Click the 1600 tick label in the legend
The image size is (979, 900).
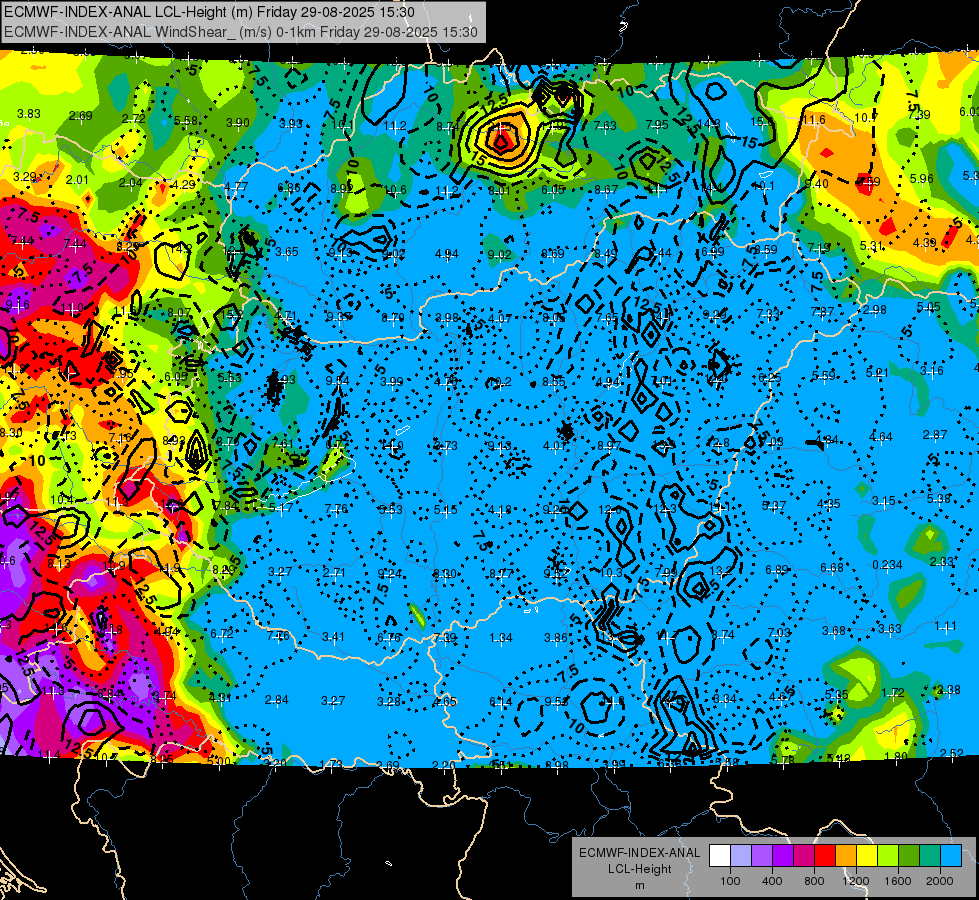tap(898, 881)
